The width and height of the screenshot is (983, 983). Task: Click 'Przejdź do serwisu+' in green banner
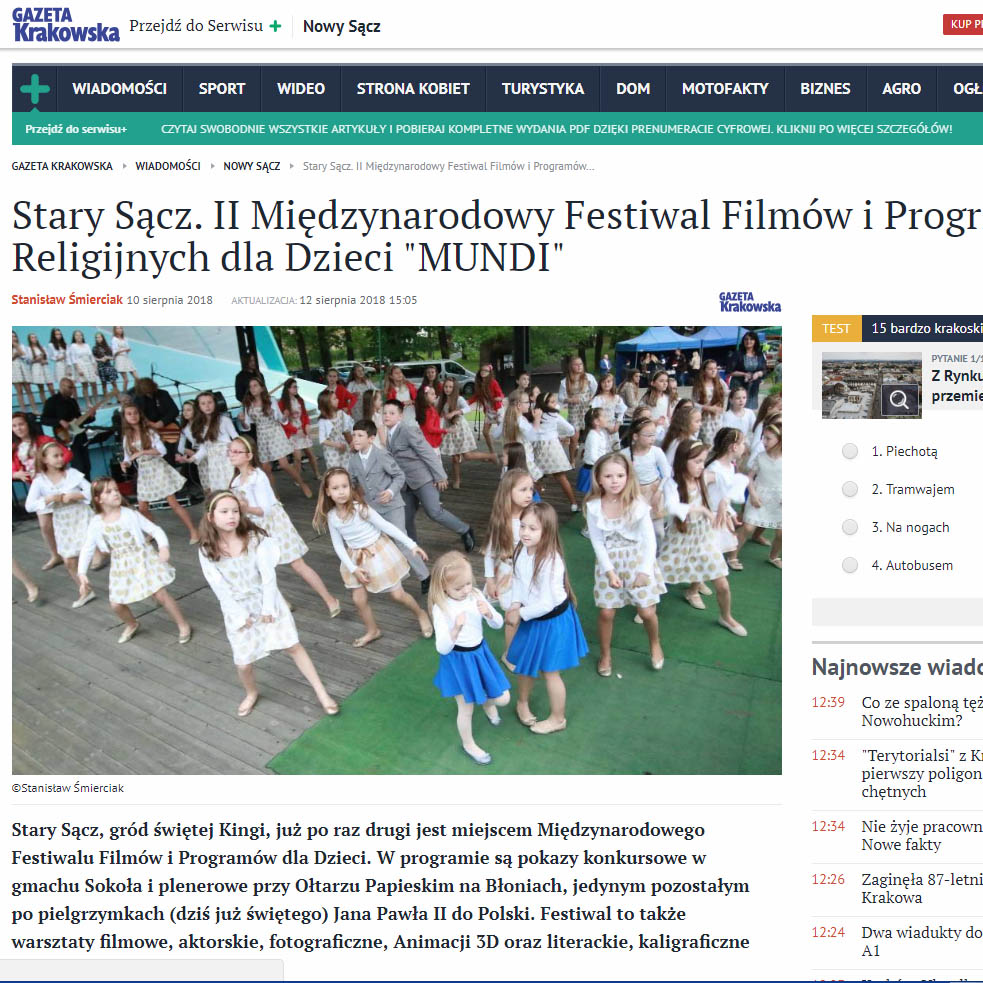[76, 129]
